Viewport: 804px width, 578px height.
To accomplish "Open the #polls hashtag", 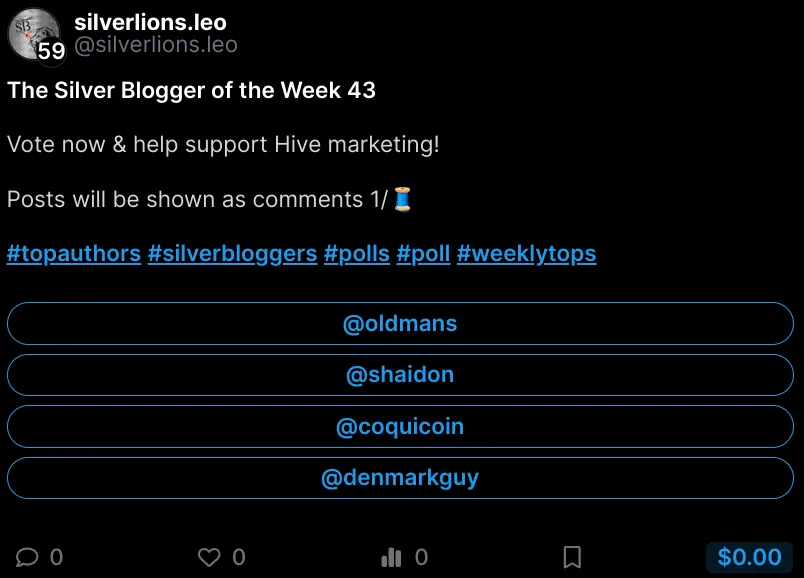I will point(357,253).
